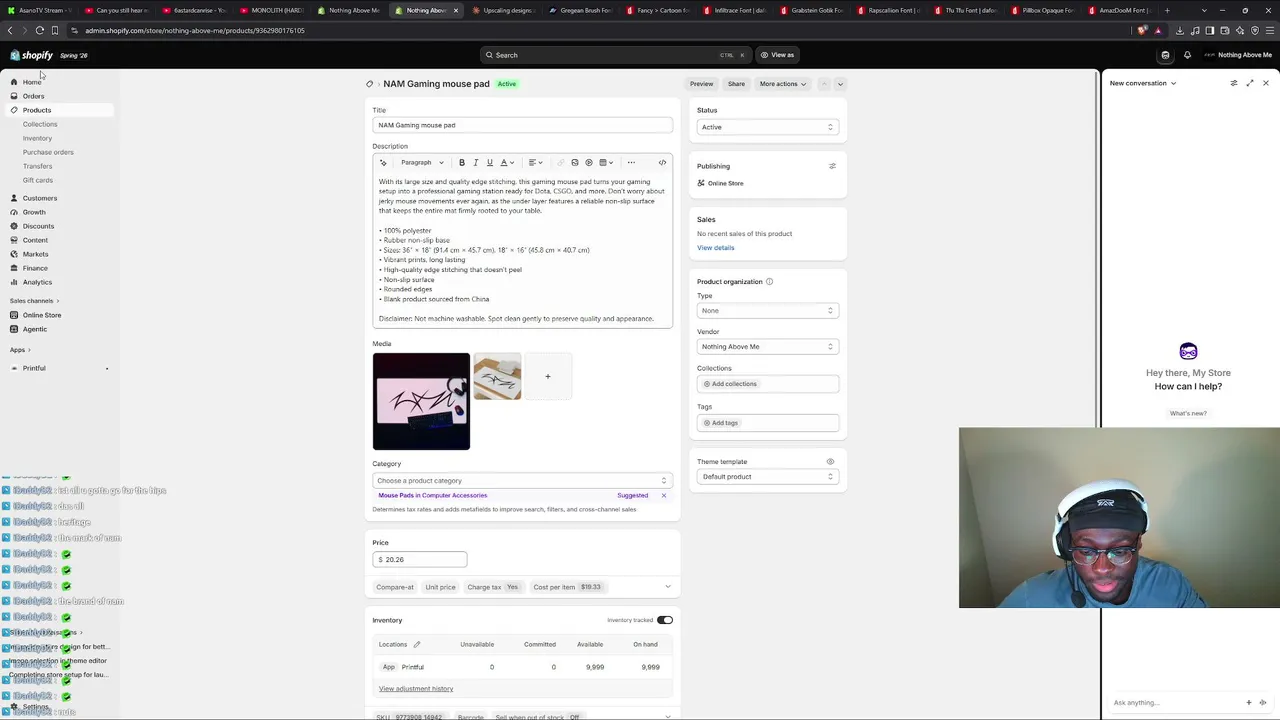The height and width of the screenshot is (720, 1280).
Task: Toggle the Inventory tracked switch
Action: click(x=665, y=620)
